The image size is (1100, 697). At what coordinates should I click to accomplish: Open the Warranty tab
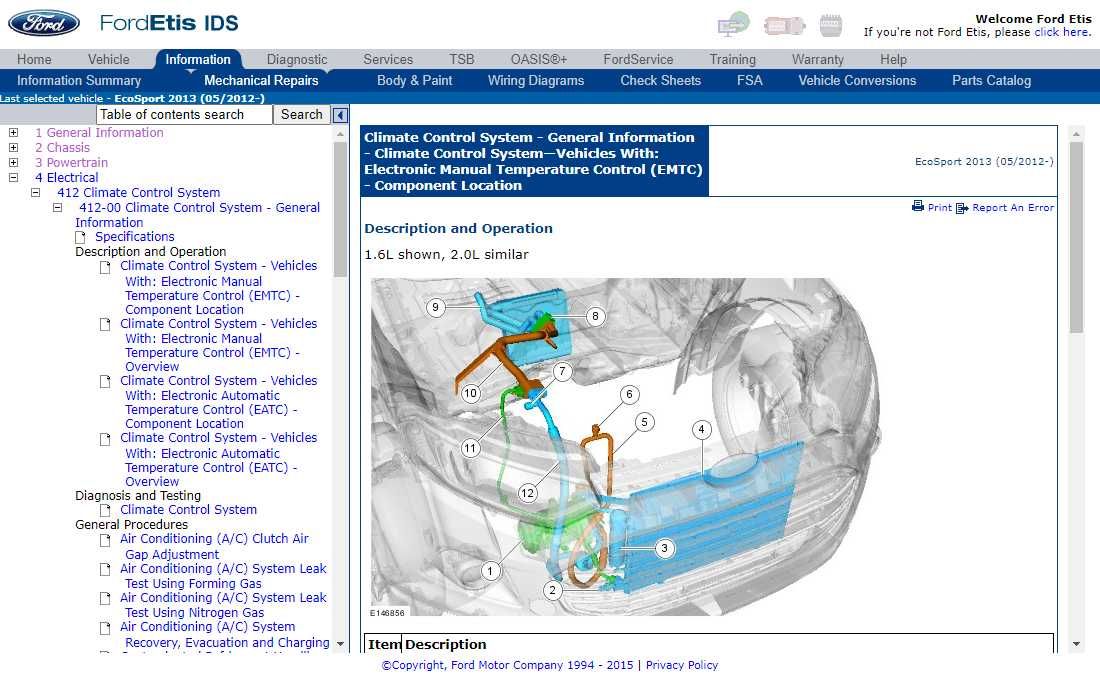pos(817,60)
